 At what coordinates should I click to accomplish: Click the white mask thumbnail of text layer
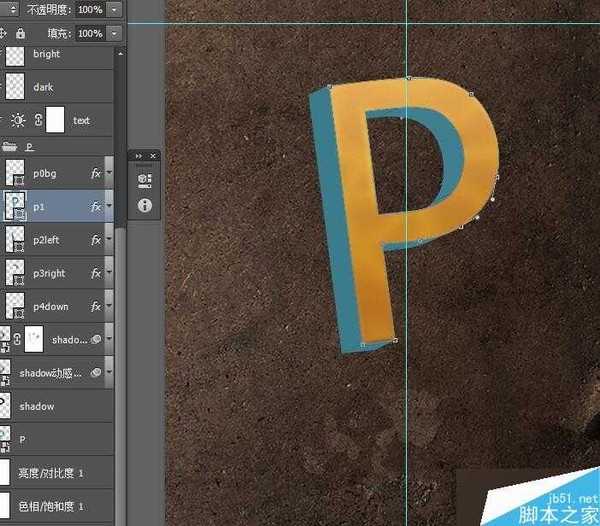(55, 120)
